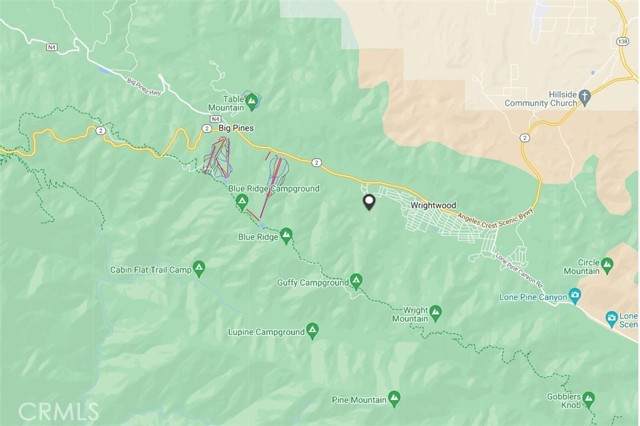This screenshot has height=426, width=640.
Task: Open the Gobblers Knob mountain icon
Action: (588, 399)
